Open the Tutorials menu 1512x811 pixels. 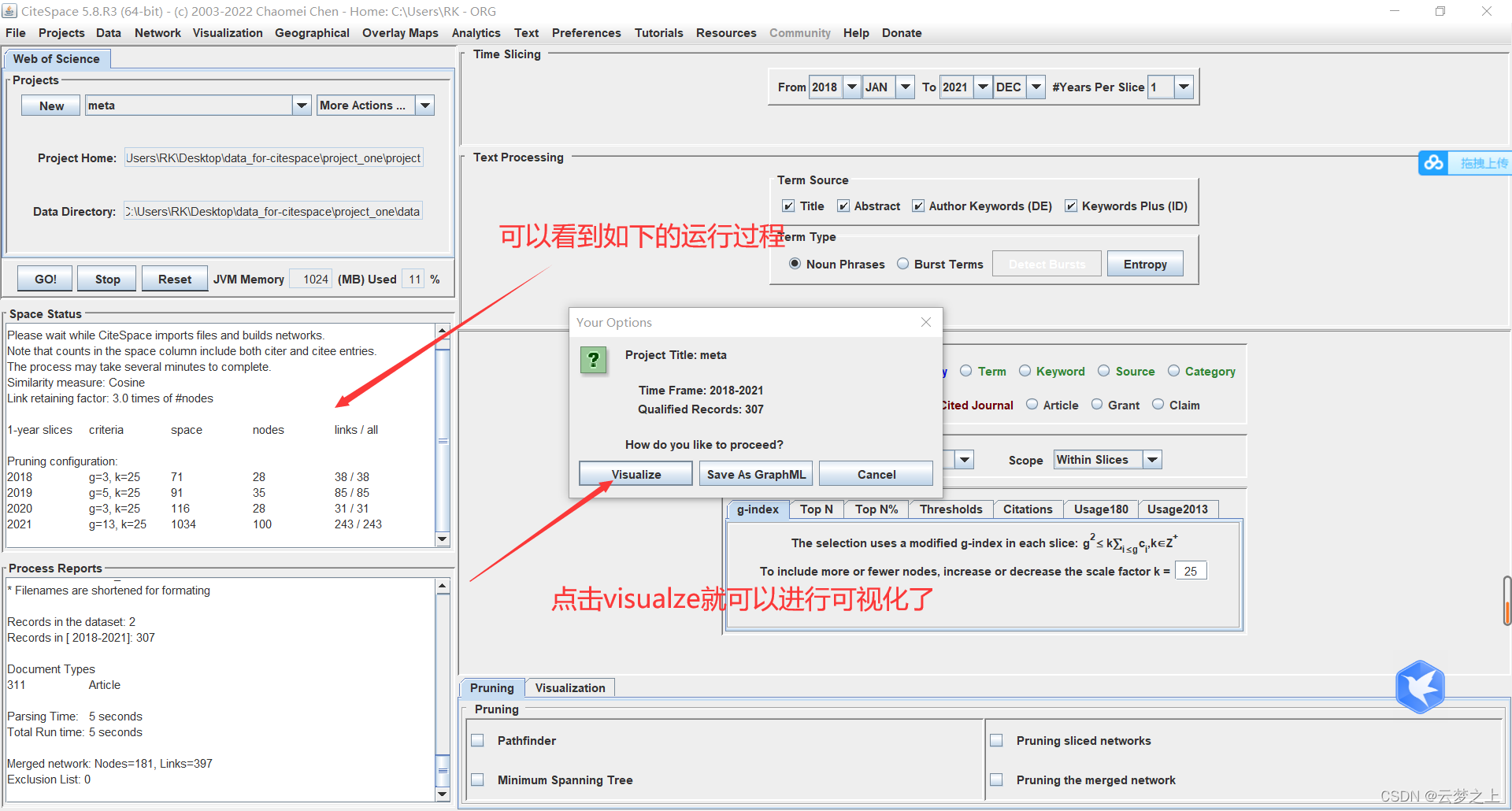click(658, 33)
